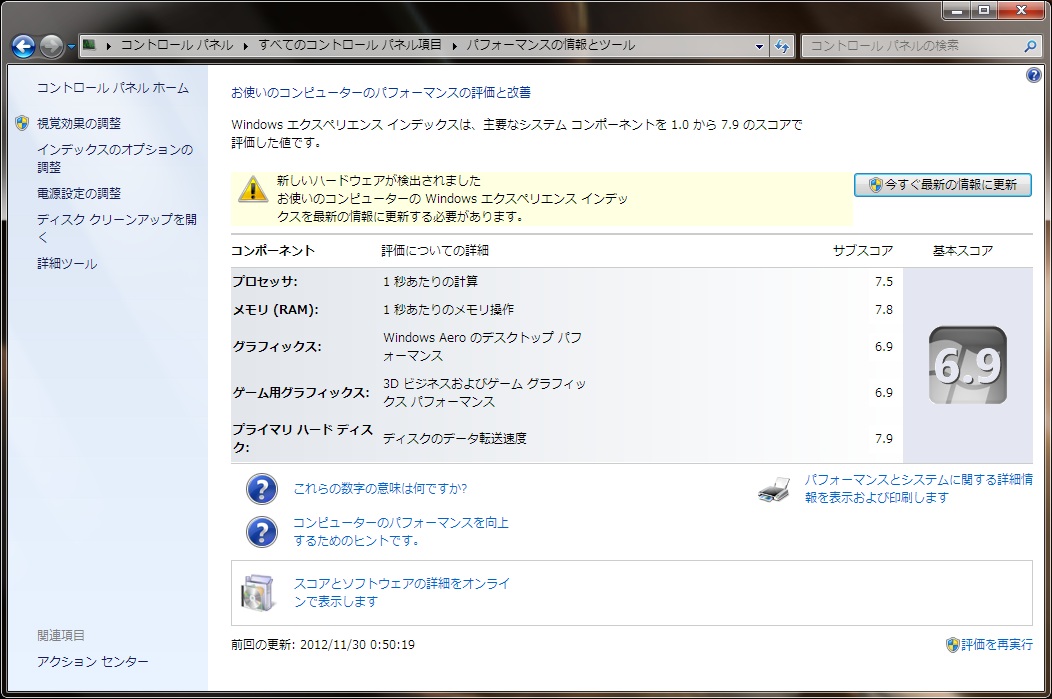
Task: Click the 7.8 memory subscore
Action: (x=884, y=310)
